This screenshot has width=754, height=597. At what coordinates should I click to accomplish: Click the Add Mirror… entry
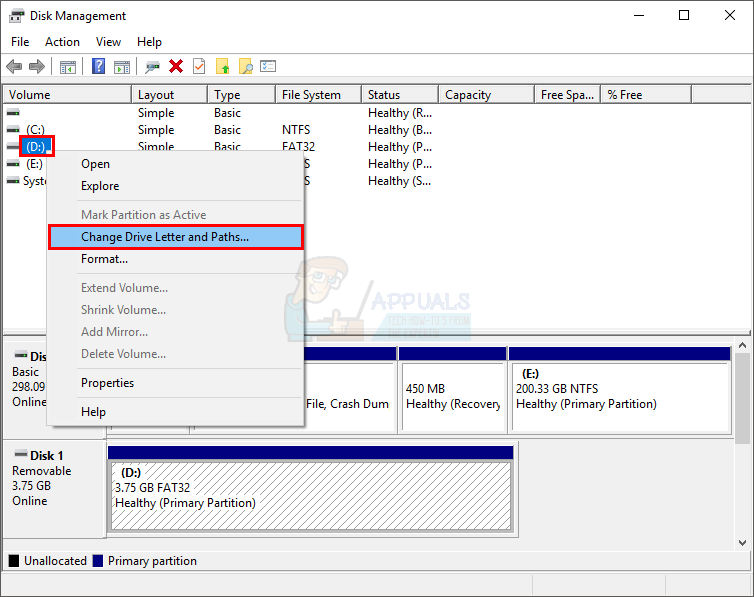coord(176,332)
